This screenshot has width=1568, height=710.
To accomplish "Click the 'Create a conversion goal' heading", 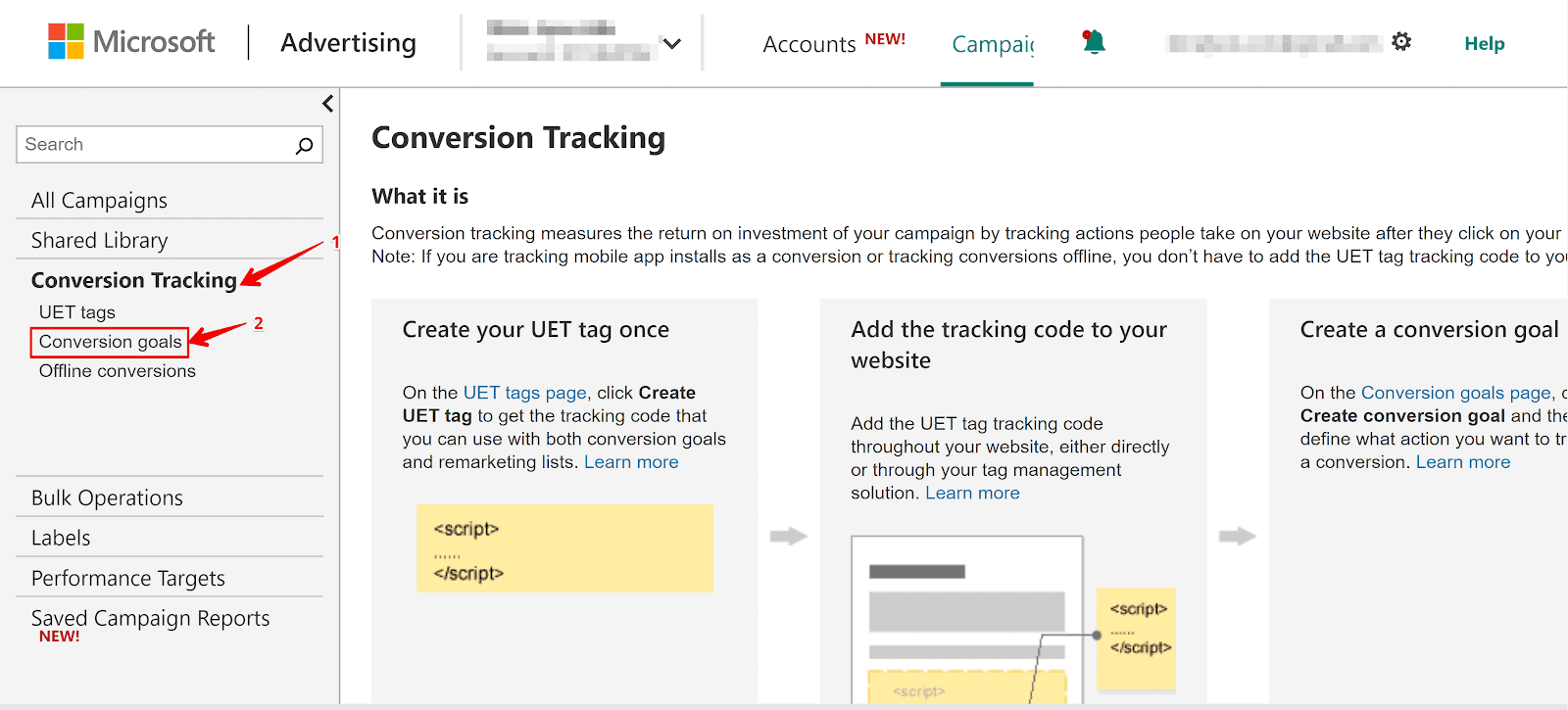I will [1430, 330].
